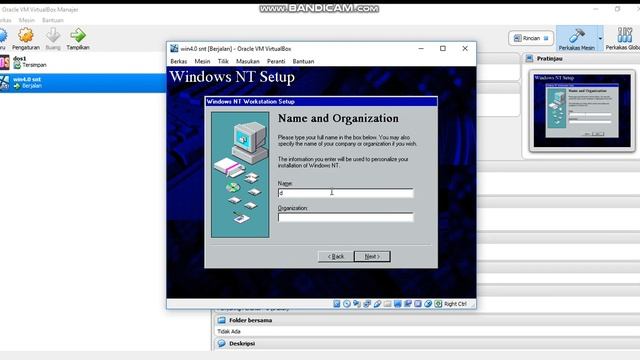640x360 pixels.
Task: Click the Rincian button in Manager
Action: (x=531, y=38)
